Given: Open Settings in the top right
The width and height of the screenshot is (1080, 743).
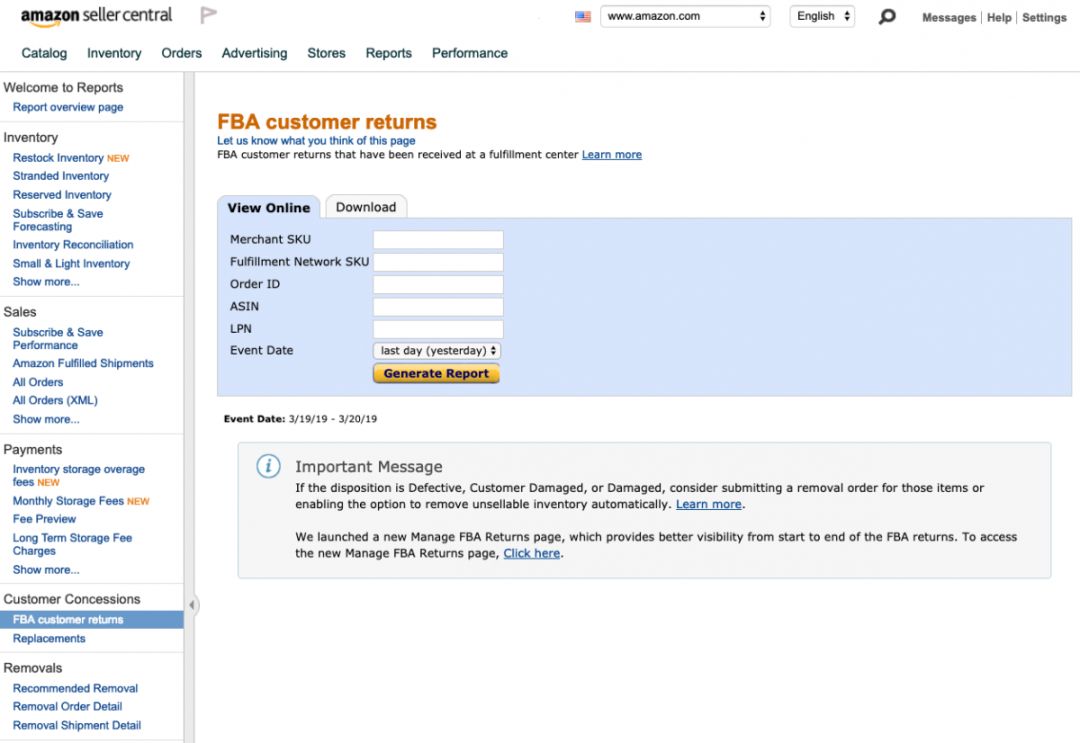Looking at the screenshot, I should point(1044,18).
